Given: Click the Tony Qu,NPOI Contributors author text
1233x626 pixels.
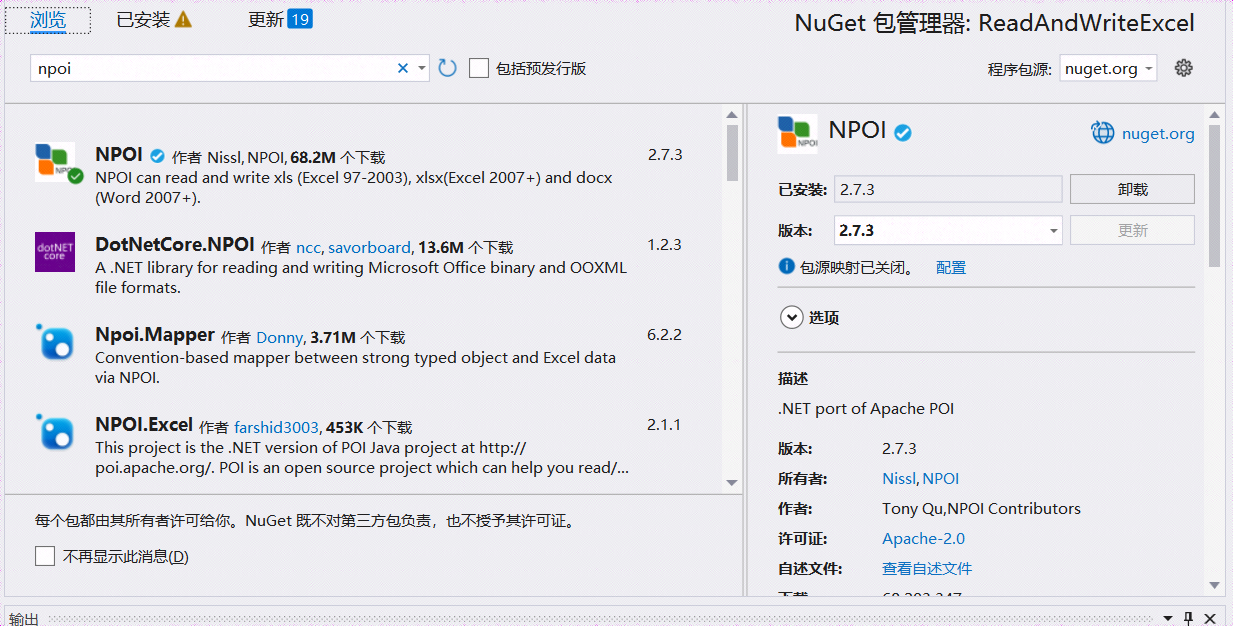Looking at the screenshot, I should pyautogui.click(x=981, y=508).
